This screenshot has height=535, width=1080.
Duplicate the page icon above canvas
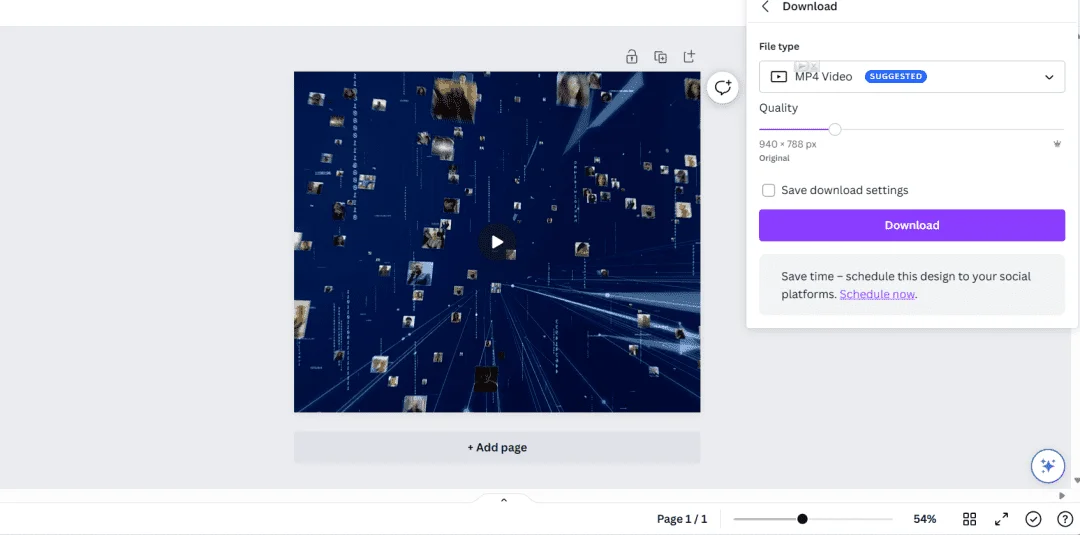pyautogui.click(x=661, y=57)
